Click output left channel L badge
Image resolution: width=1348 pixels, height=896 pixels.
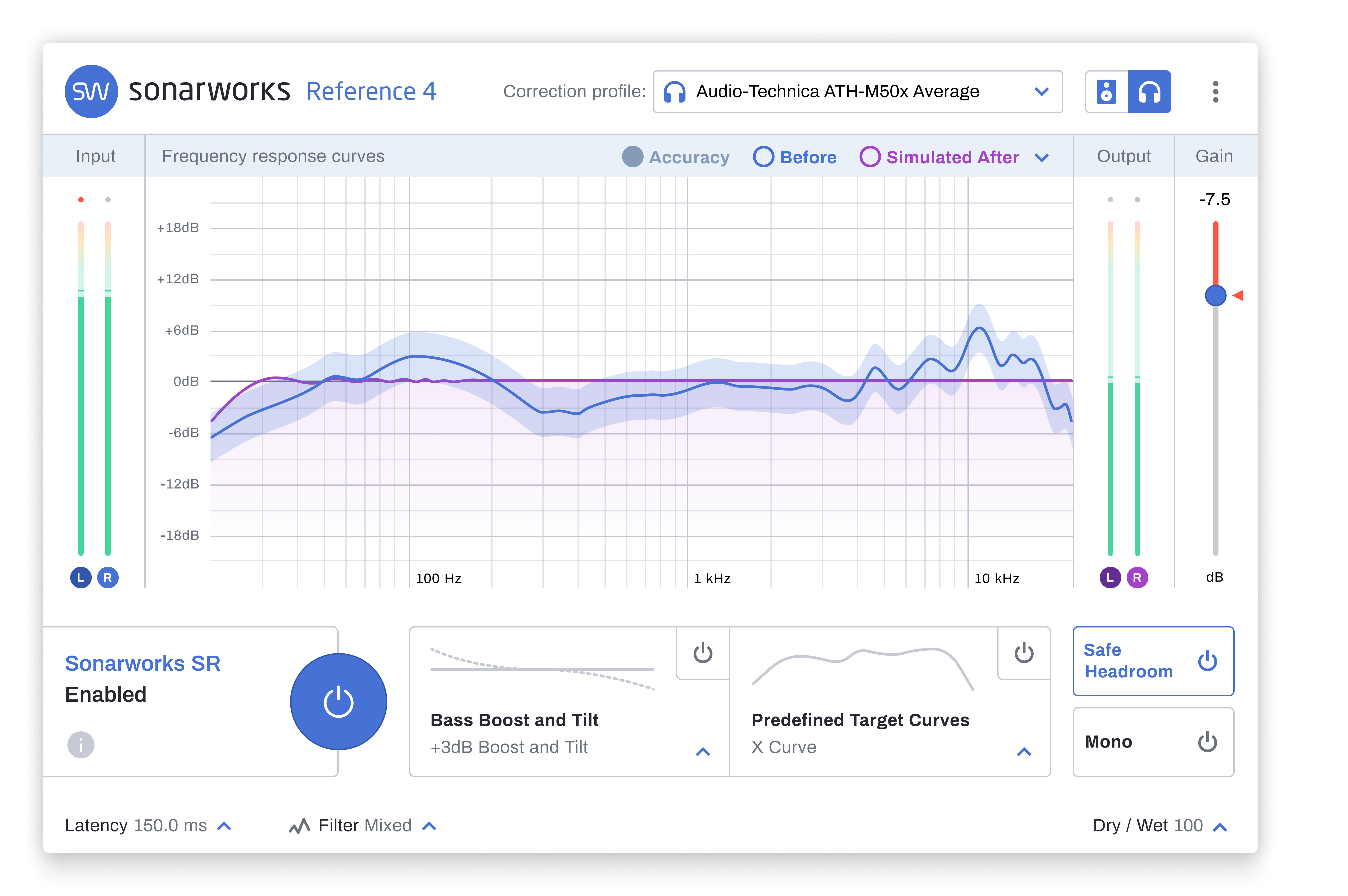pos(1110,577)
